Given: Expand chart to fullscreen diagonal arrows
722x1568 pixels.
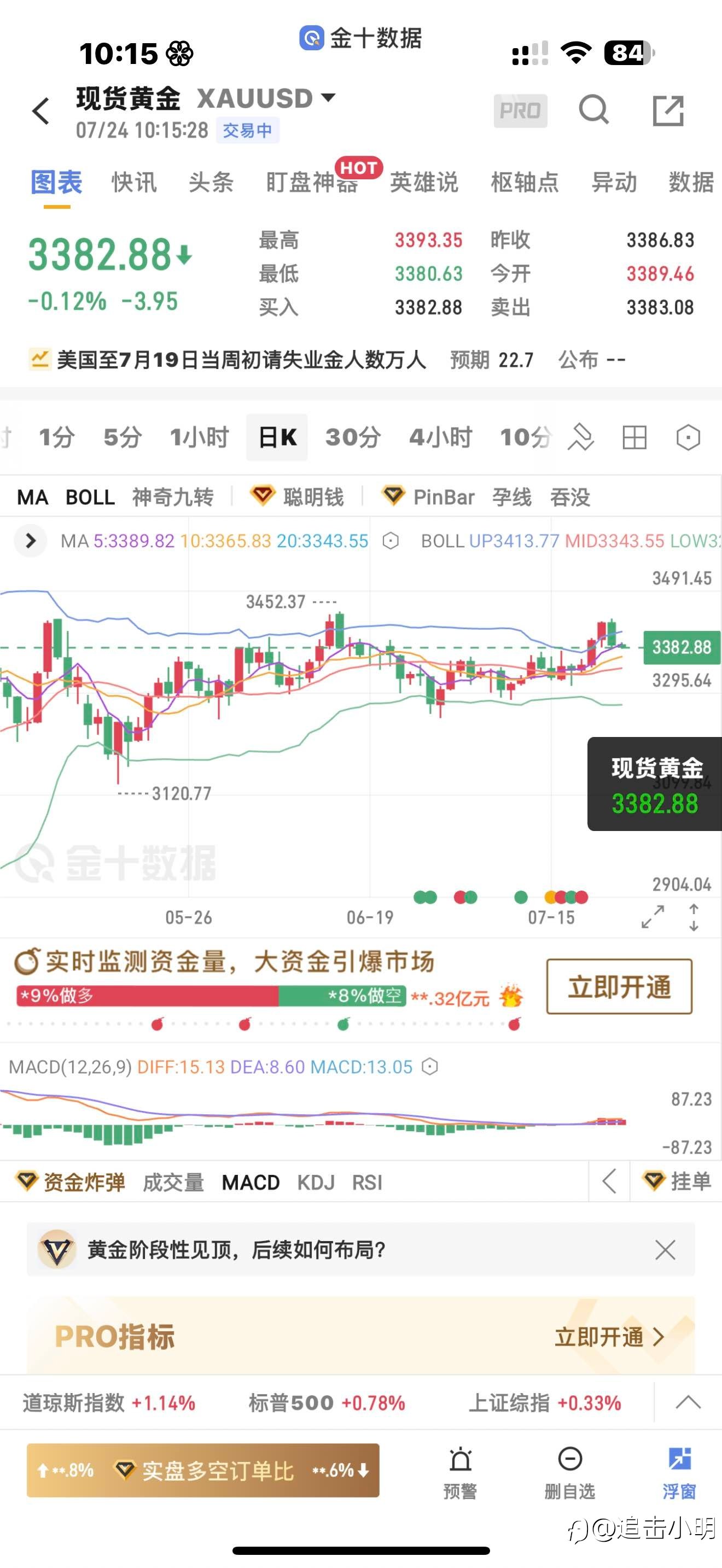Looking at the screenshot, I should click(x=653, y=917).
